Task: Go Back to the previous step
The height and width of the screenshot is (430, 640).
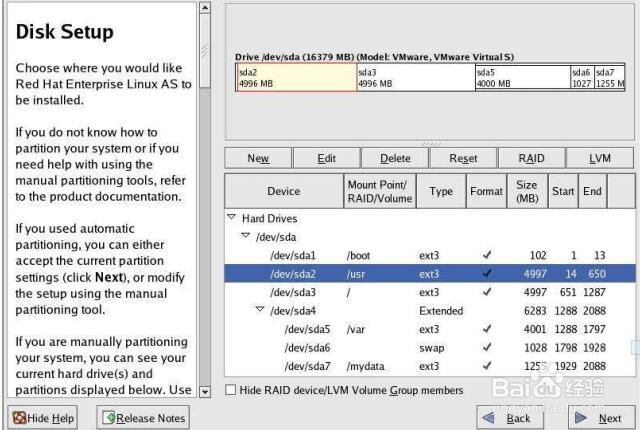Action: [x=510, y=418]
